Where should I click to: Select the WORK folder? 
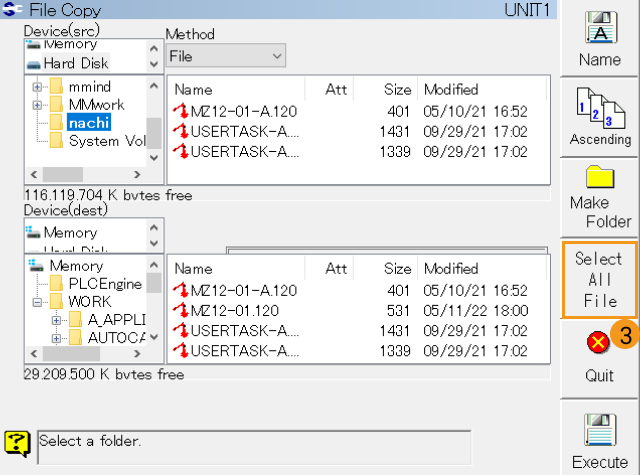90,302
